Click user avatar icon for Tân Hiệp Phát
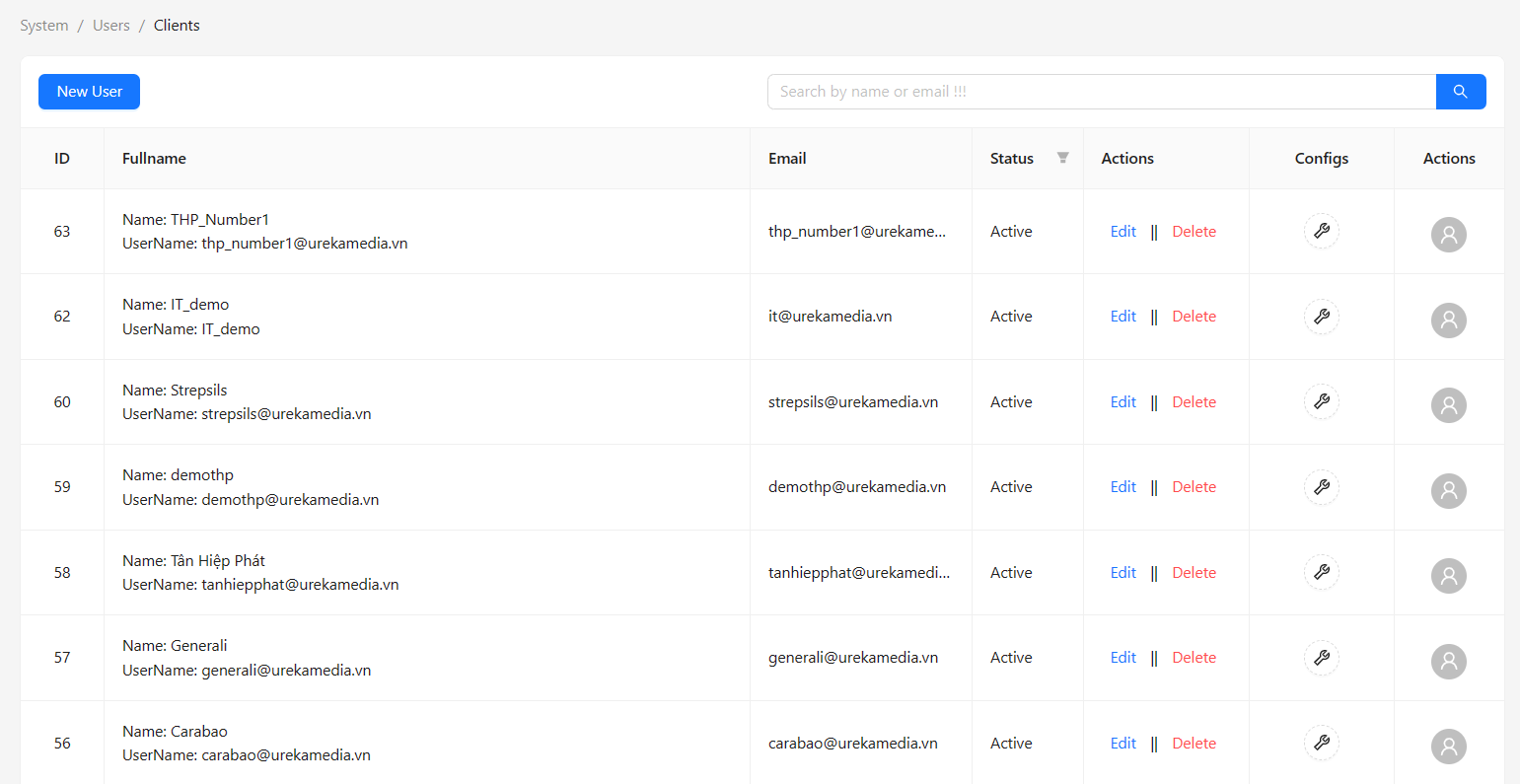 1449,576
